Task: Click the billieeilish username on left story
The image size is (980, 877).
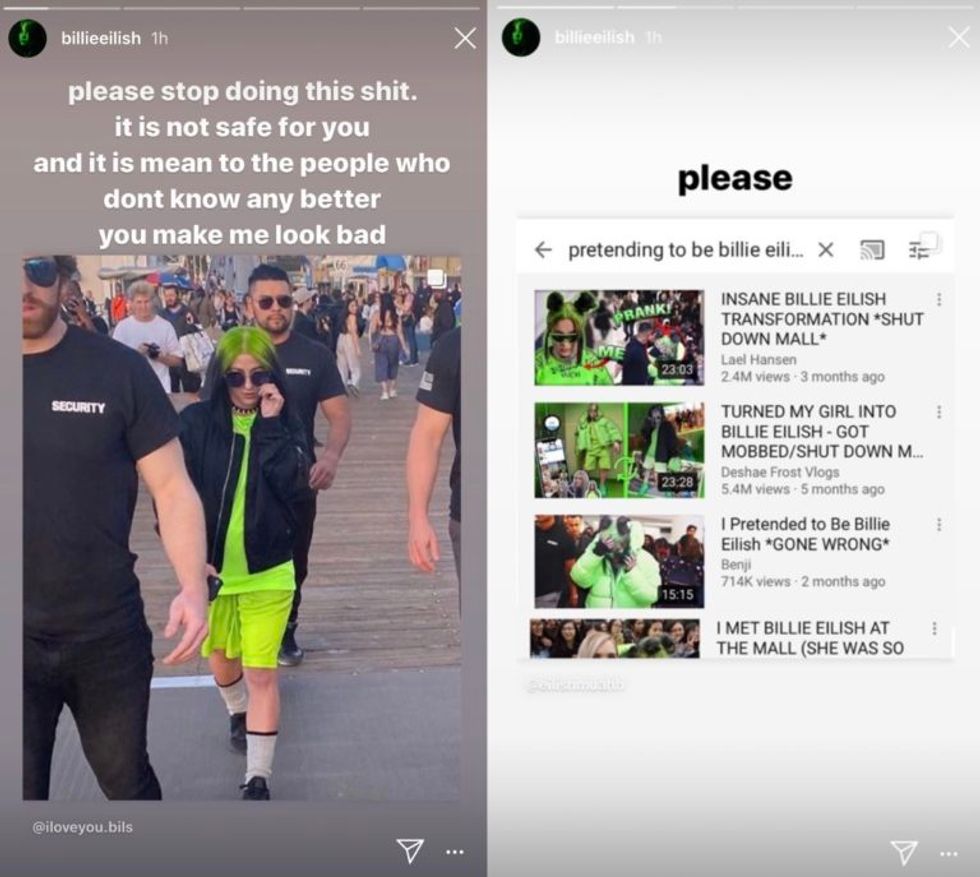Action: (x=101, y=38)
